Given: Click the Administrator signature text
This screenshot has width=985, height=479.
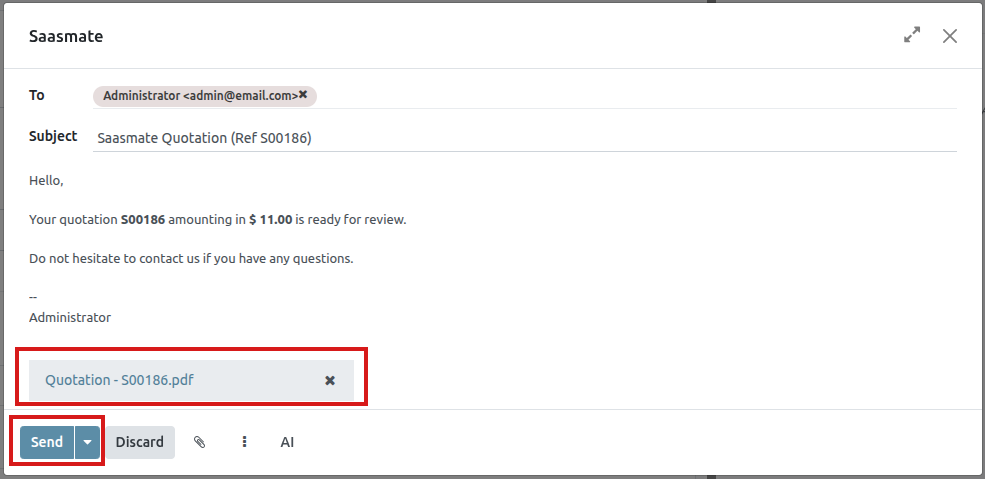Looking at the screenshot, I should point(70,317).
